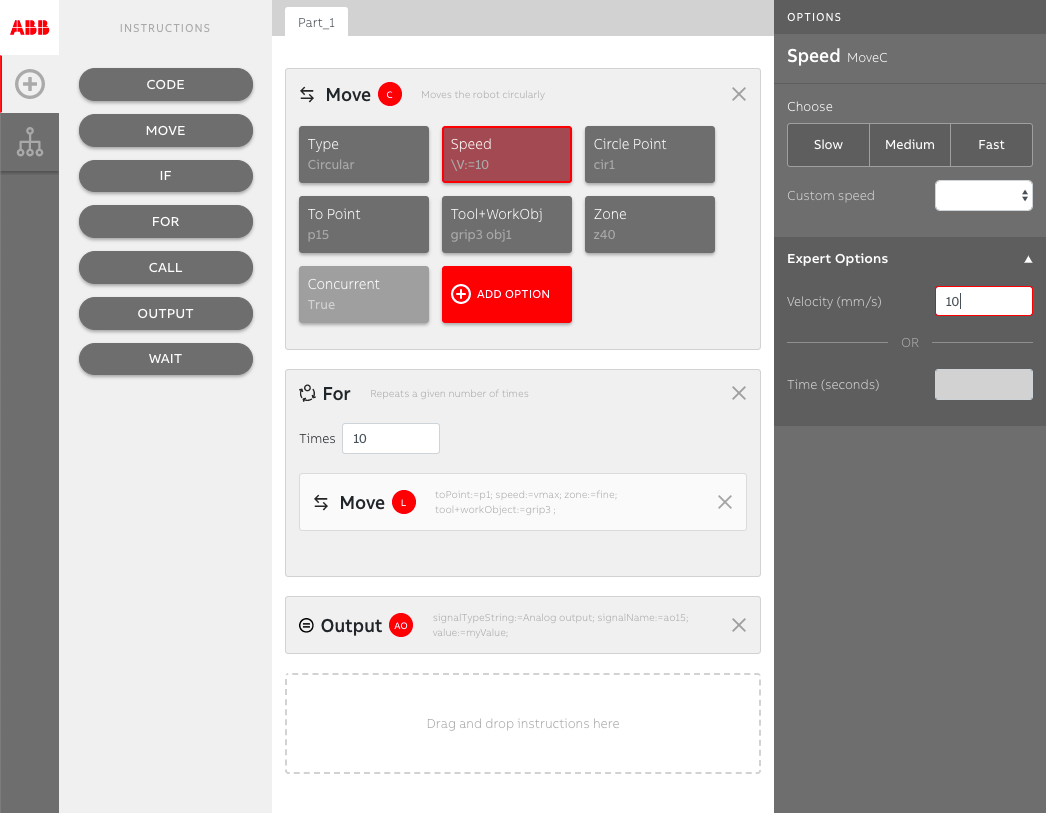Click the ABB logo in the top left
The image size is (1046, 813).
(x=28, y=27)
